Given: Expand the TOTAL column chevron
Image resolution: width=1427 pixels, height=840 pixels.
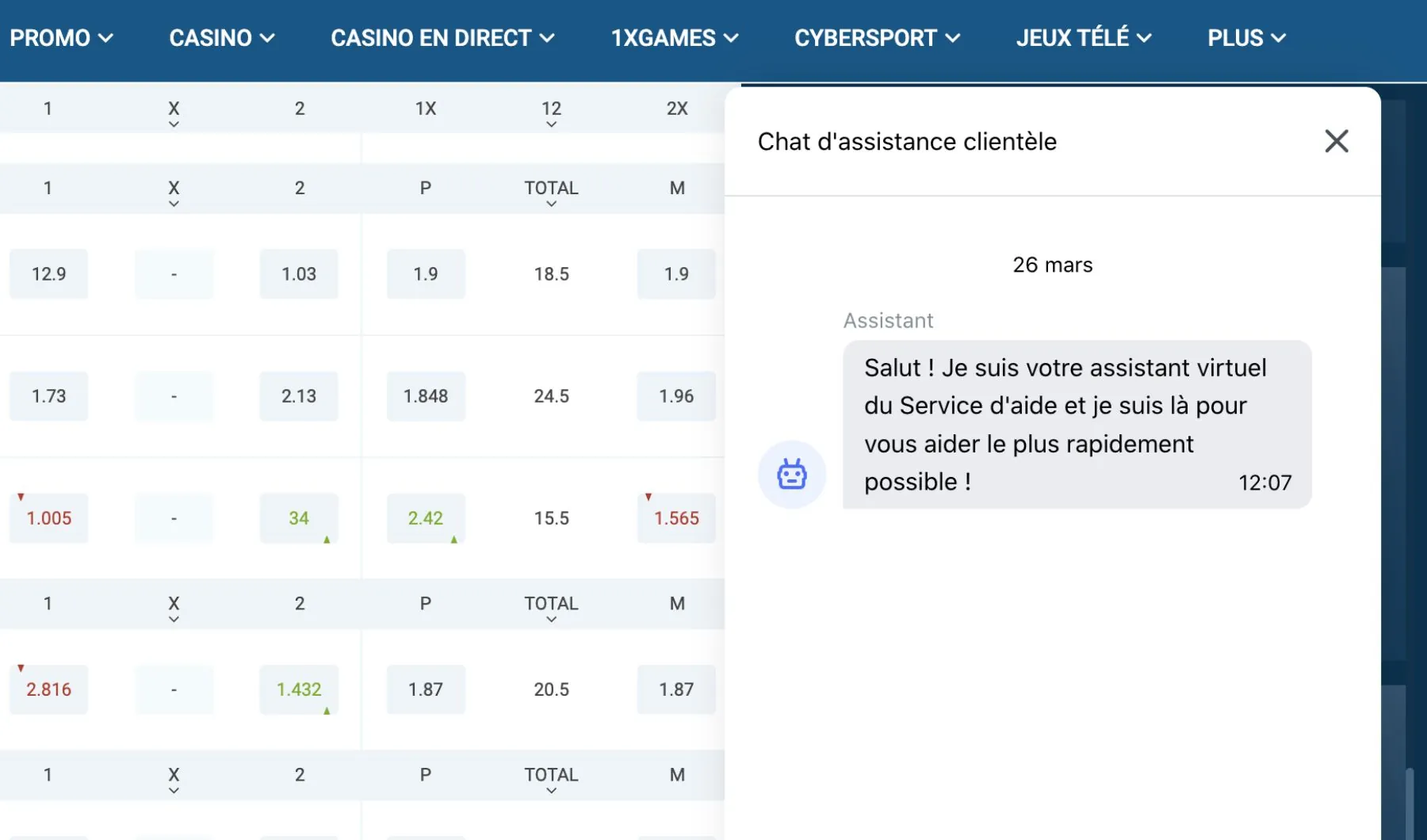Looking at the screenshot, I should [x=551, y=204].
